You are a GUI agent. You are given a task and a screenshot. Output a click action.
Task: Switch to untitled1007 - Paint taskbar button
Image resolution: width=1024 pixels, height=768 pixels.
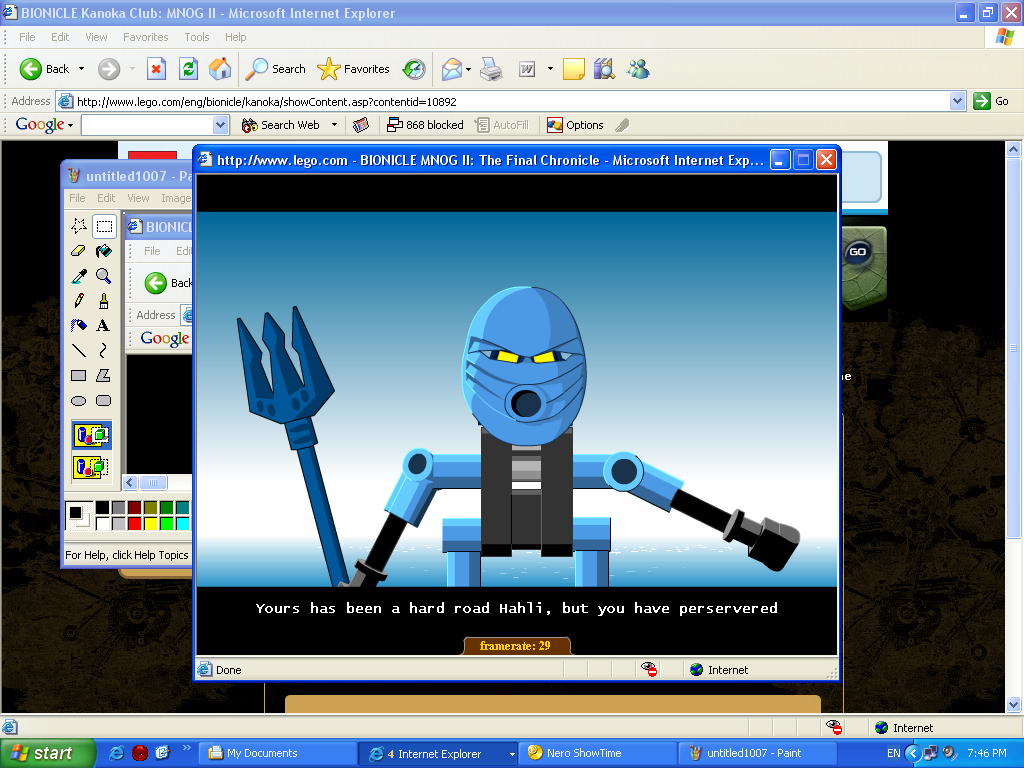click(x=757, y=754)
